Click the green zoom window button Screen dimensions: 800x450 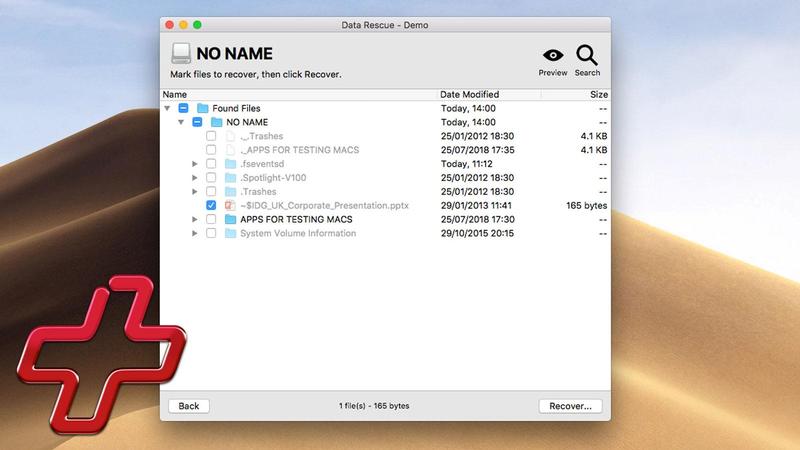[x=197, y=24]
